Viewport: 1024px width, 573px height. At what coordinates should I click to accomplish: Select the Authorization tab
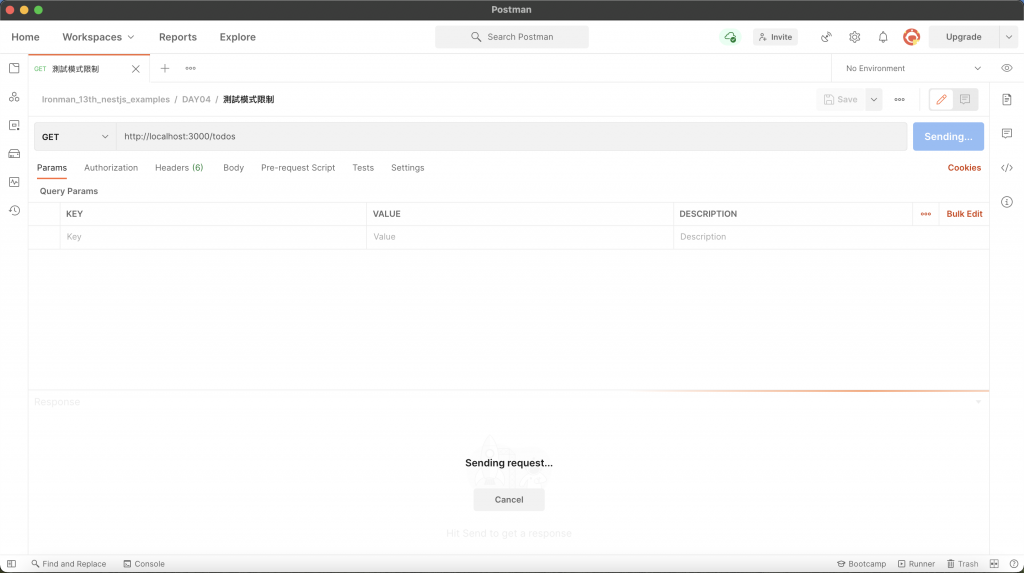pos(111,168)
